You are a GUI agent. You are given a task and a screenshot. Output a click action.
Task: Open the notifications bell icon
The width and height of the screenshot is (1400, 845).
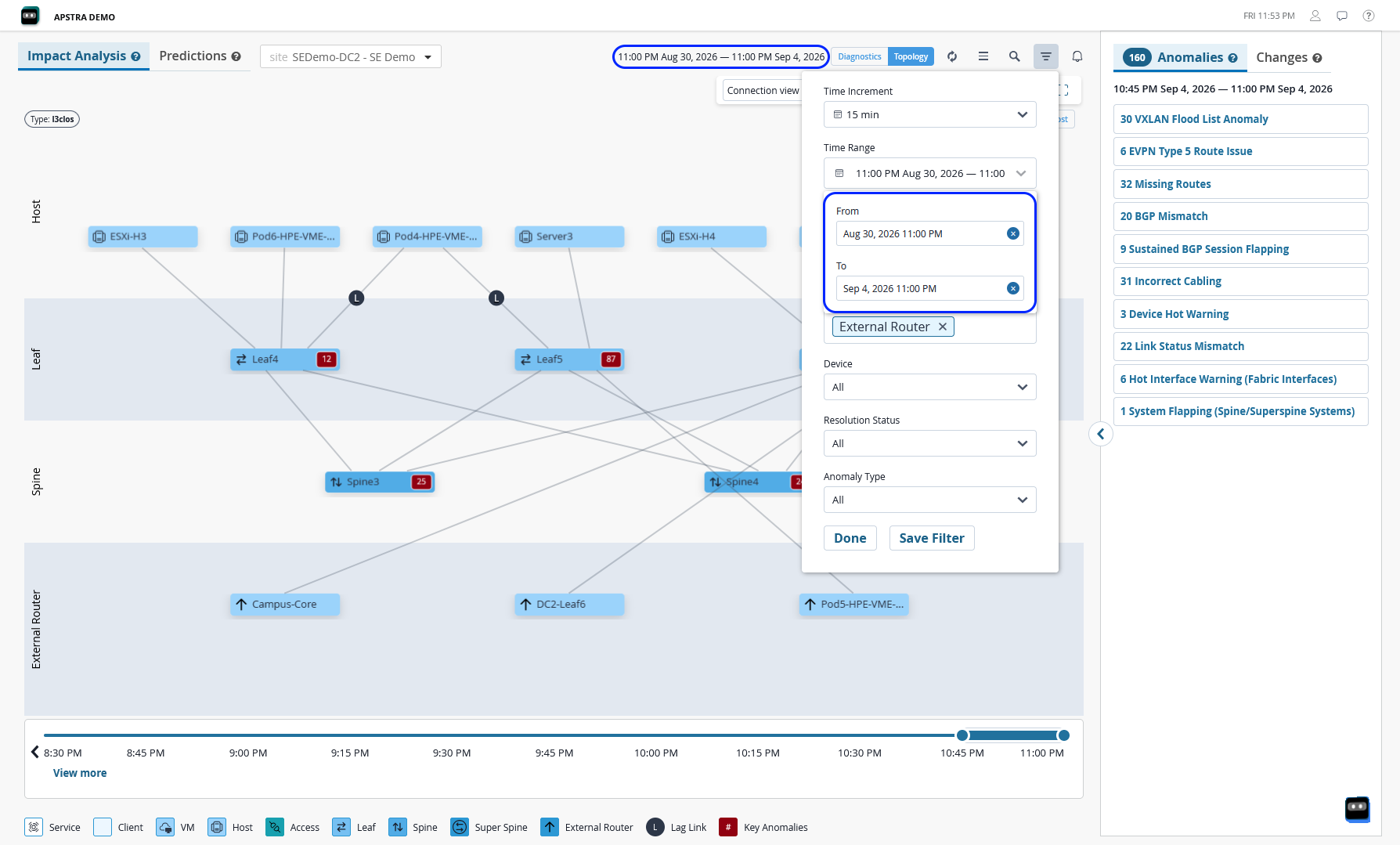[x=1077, y=56]
